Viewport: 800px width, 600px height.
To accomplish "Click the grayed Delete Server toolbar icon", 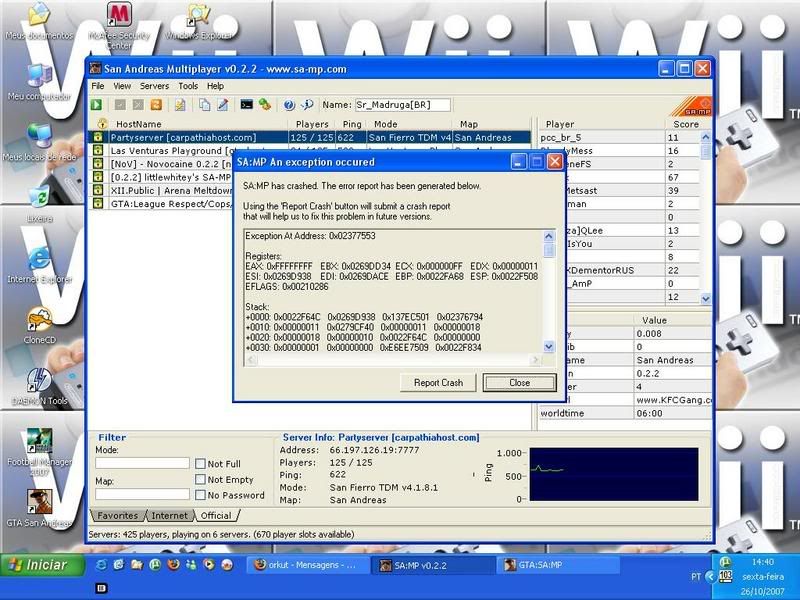I will coord(138,105).
